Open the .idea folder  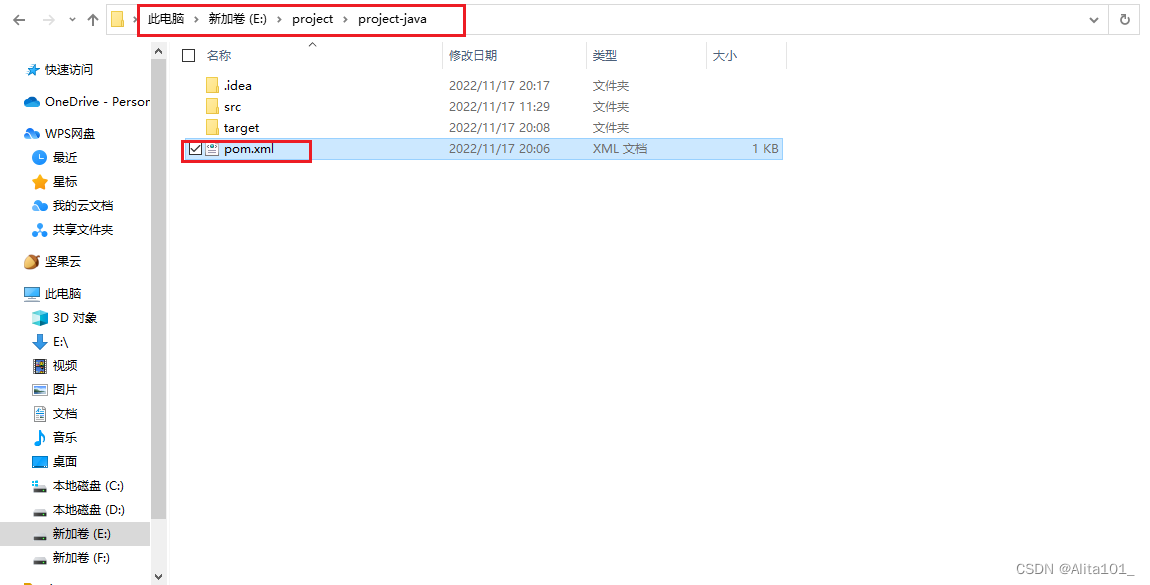click(237, 85)
